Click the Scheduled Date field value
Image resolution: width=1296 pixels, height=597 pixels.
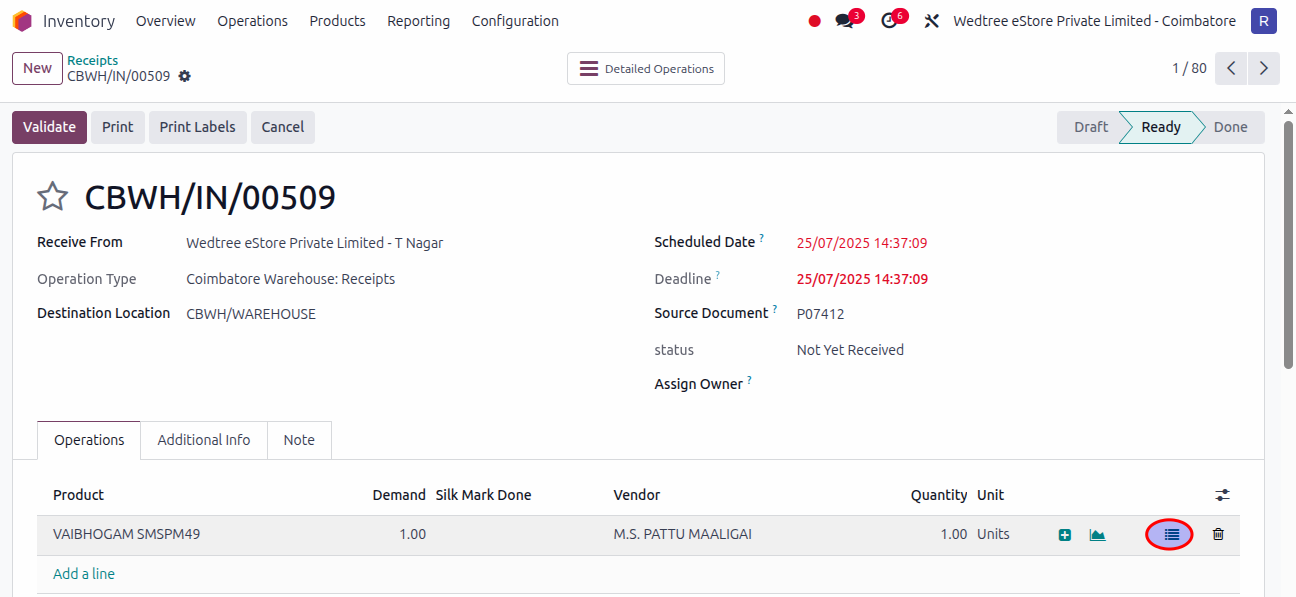point(861,243)
